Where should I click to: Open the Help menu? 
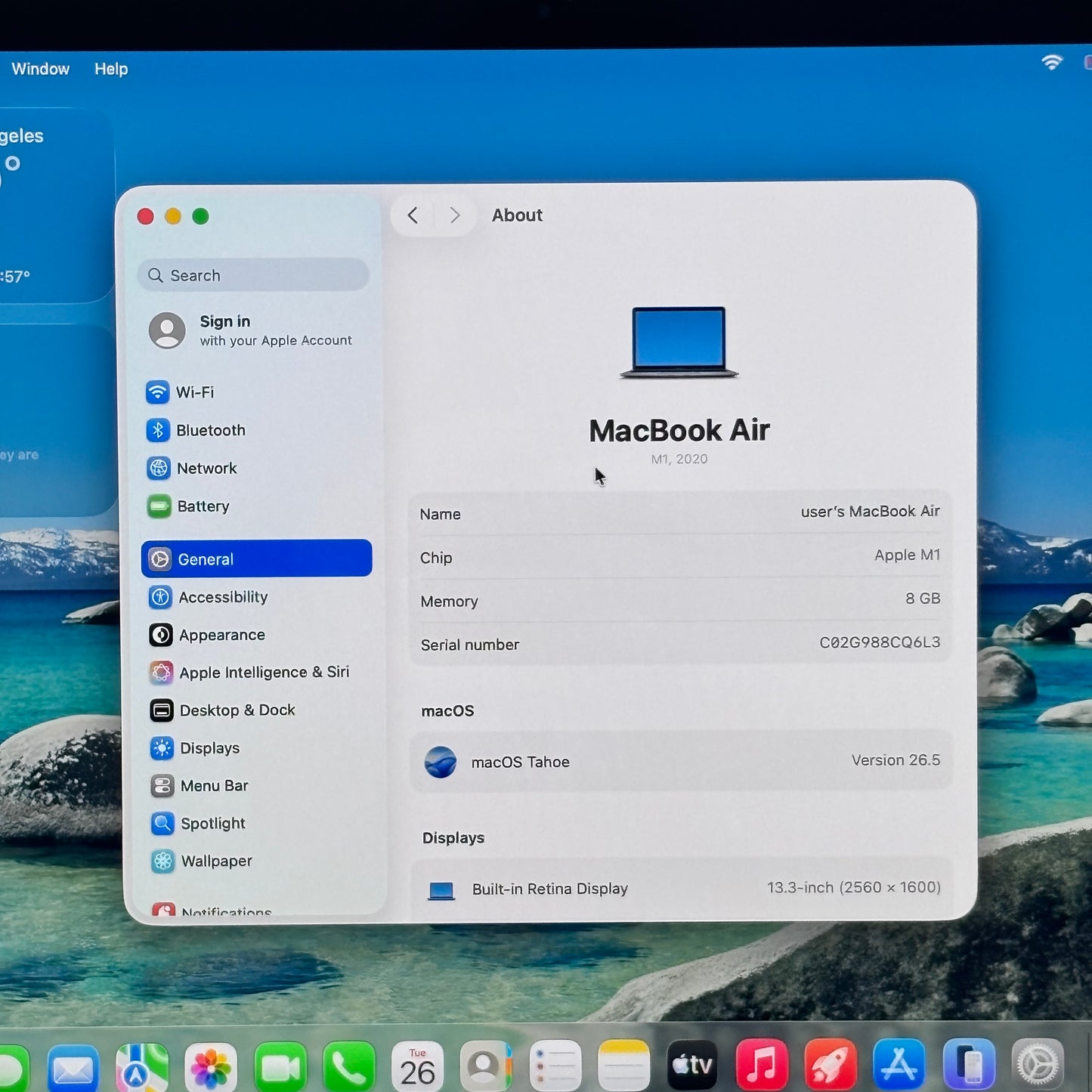pos(111,69)
